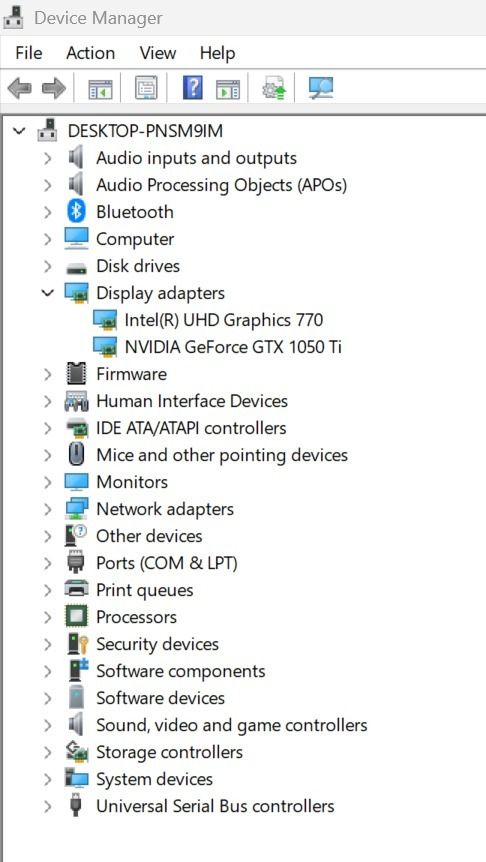Click the Bluetooth category icon

[76, 212]
